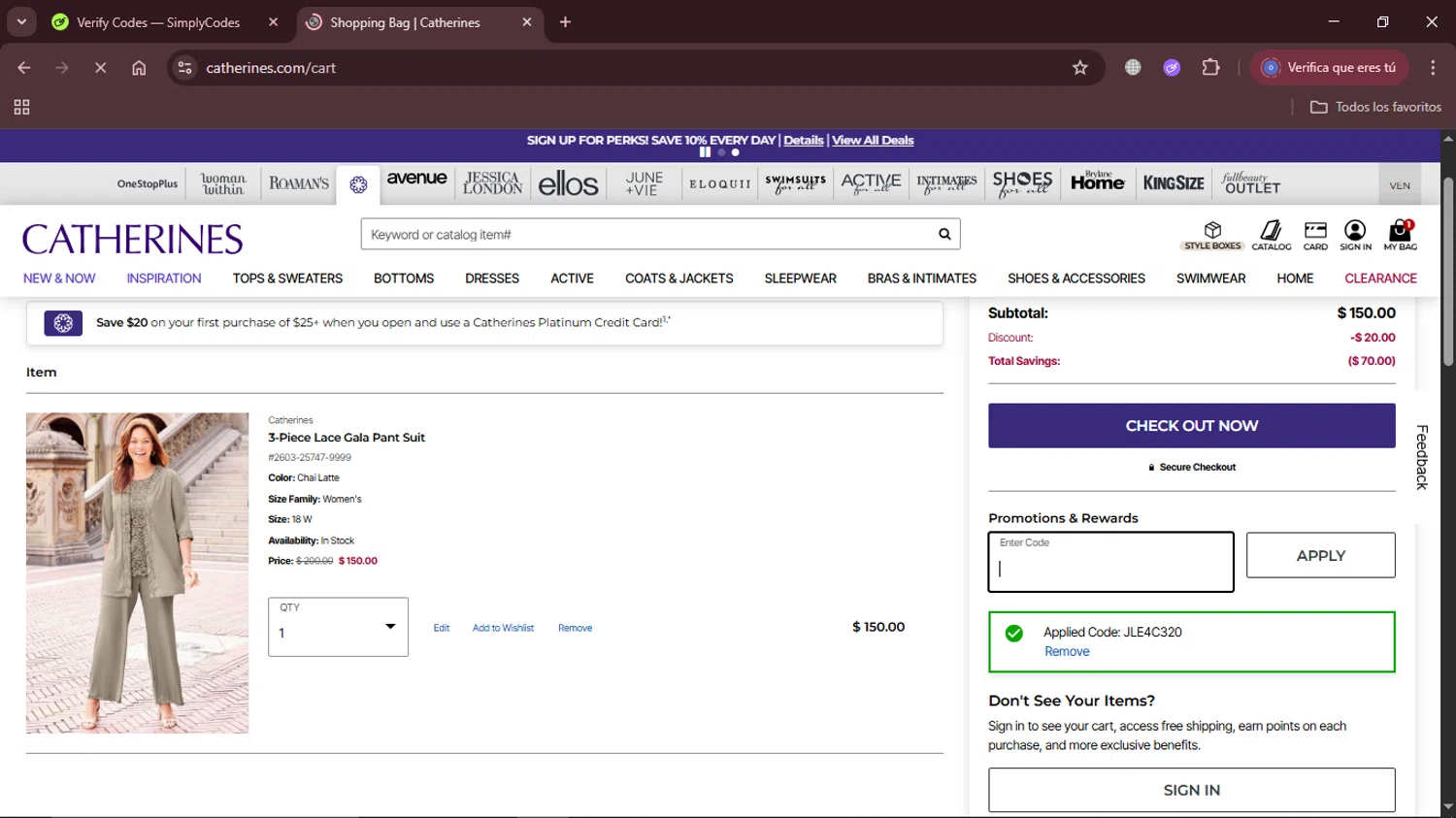This screenshot has height=818, width=1456.
Task: Open the ellos brand tab
Action: pyautogui.click(x=568, y=183)
